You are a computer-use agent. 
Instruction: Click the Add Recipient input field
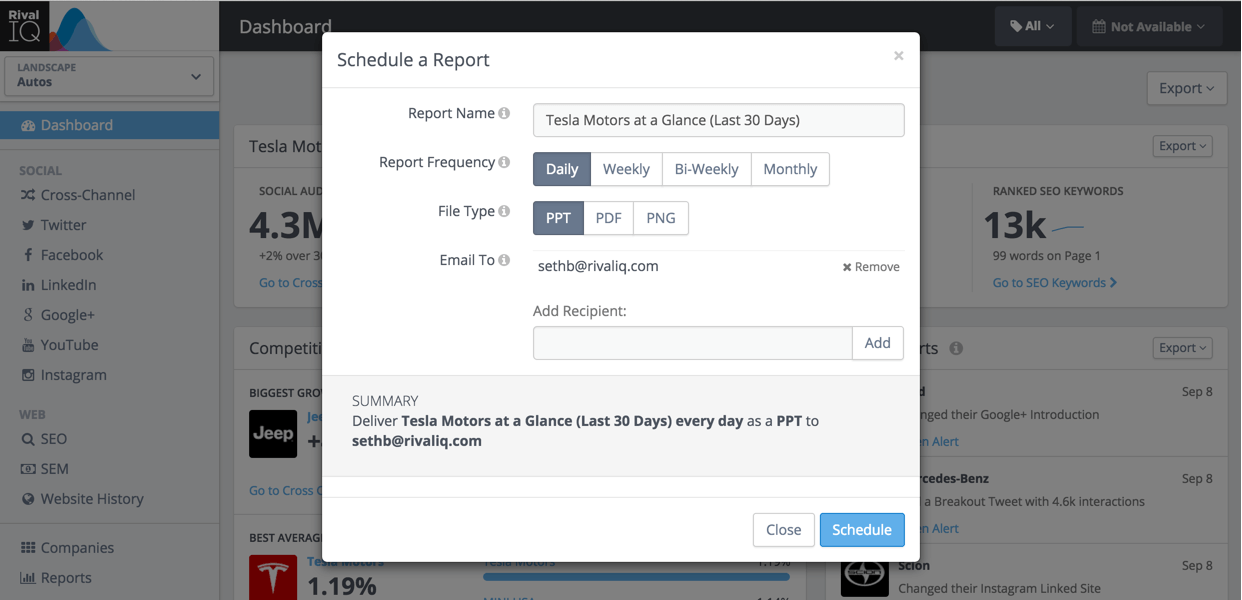coord(692,343)
